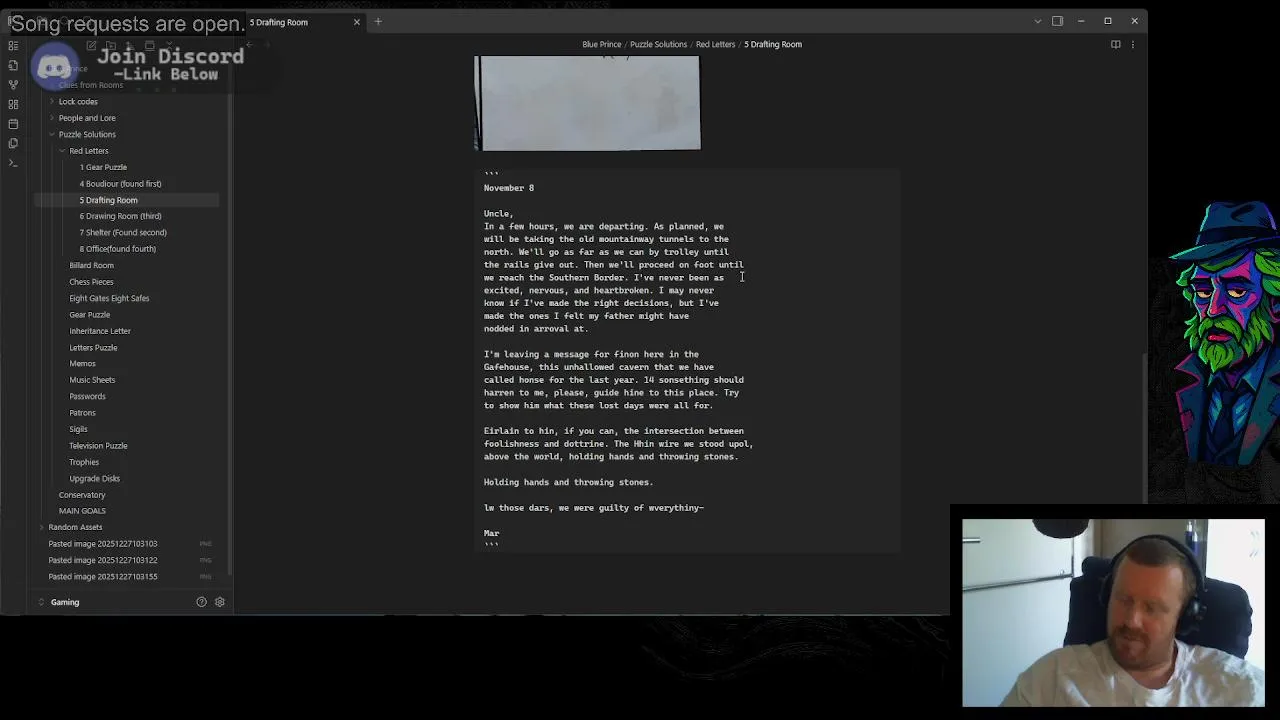
Task: Expand the Lock codes folder
Action: 78,101
